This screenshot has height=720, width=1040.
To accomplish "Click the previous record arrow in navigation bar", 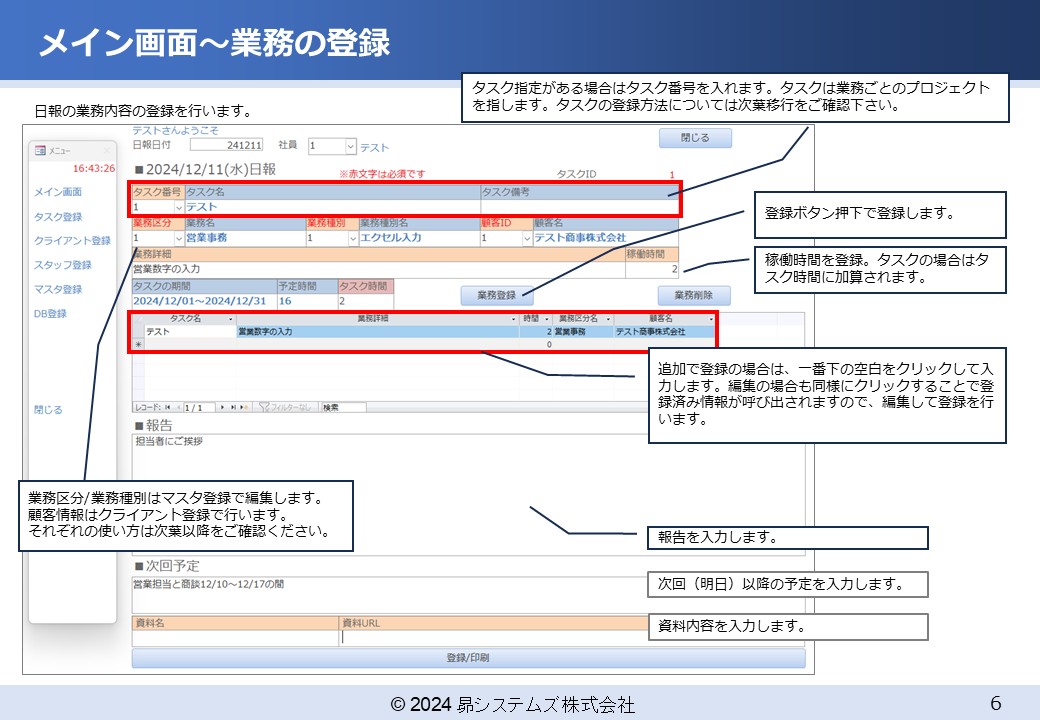I will (x=178, y=406).
